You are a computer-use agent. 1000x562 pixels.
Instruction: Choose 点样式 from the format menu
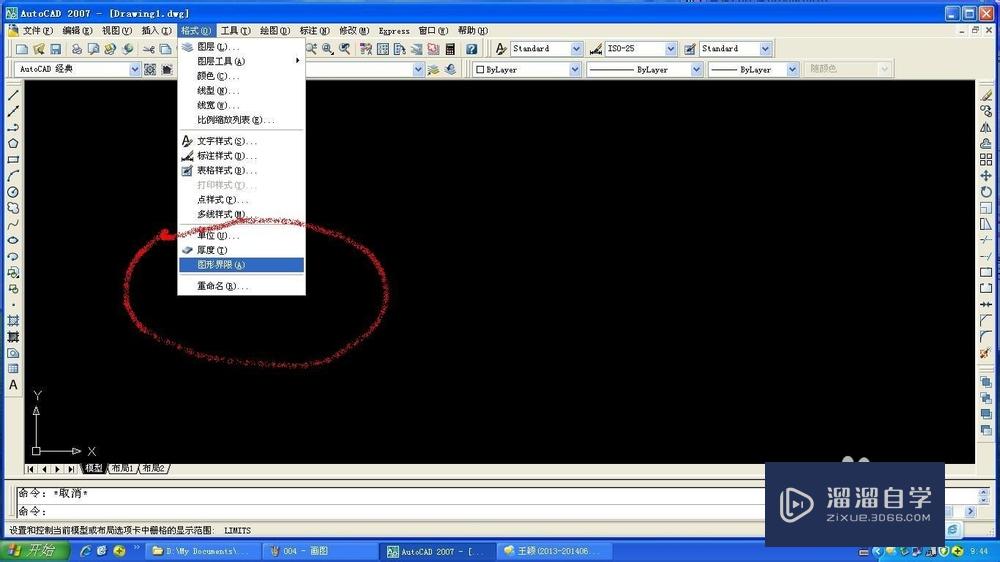pos(242,200)
